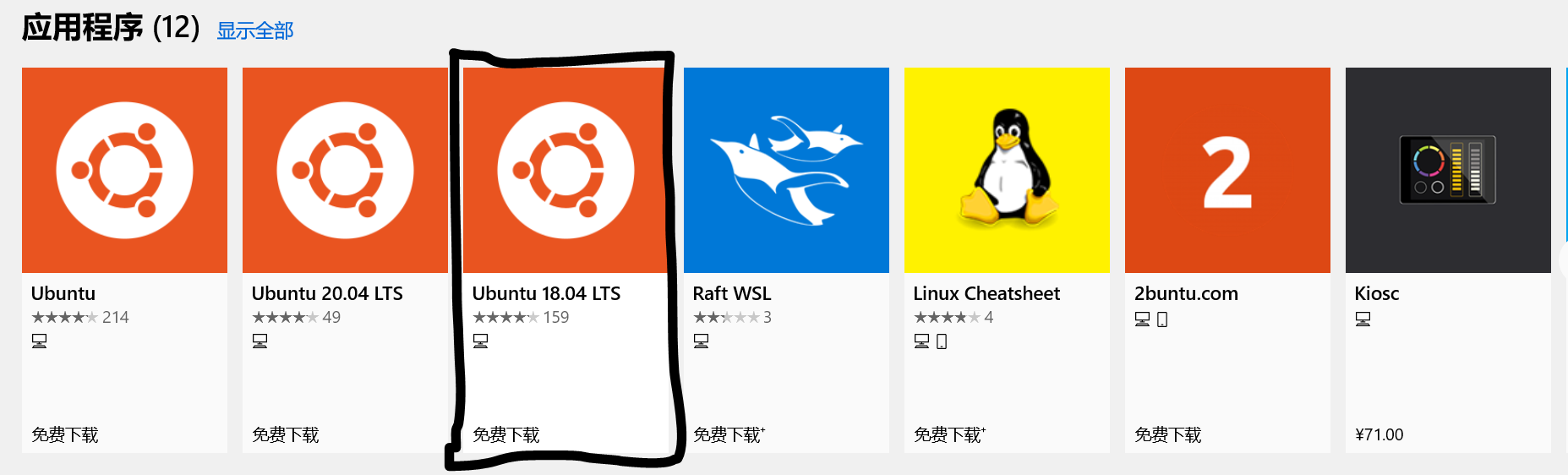Image resolution: width=1568 pixels, height=475 pixels.
Task: Open the Ubuntu 20.04 LTS logo tile
Action: (x=345, y=170)
